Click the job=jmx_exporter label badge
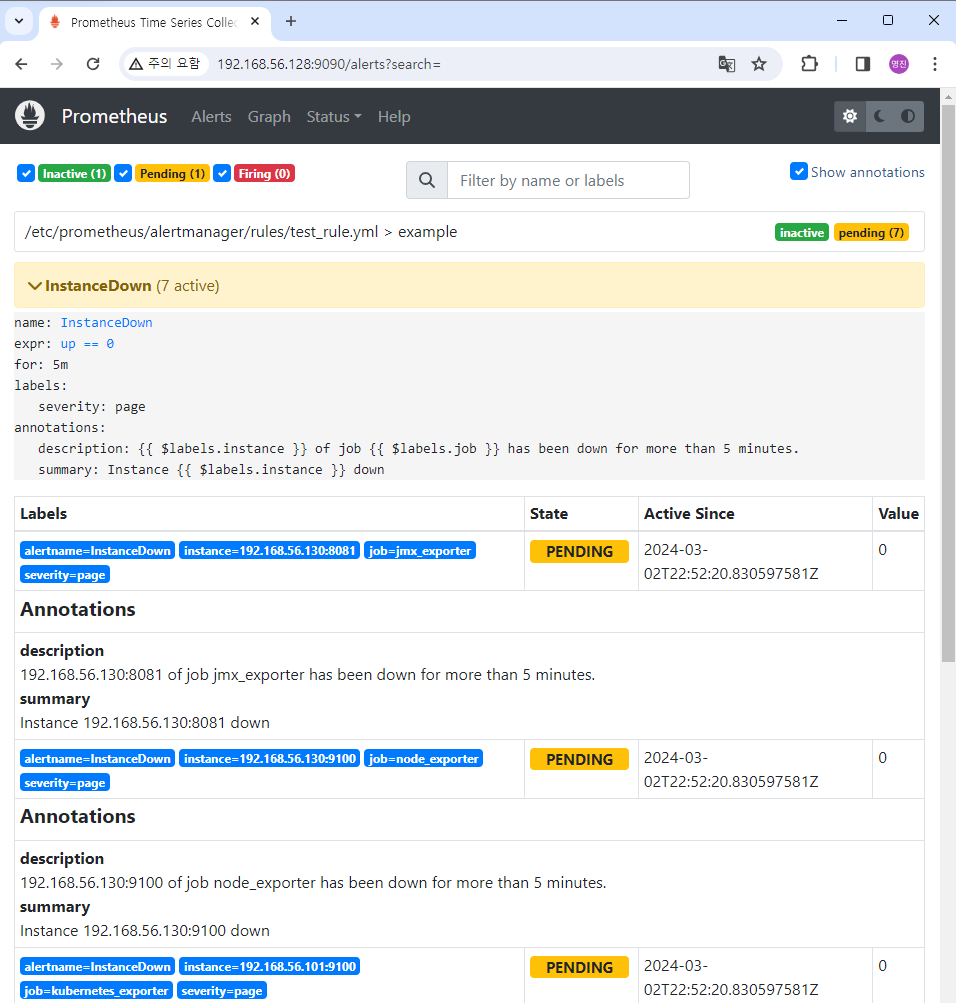Image resolution: width=956 pixels, height=1003 pixels. point(419,551)
